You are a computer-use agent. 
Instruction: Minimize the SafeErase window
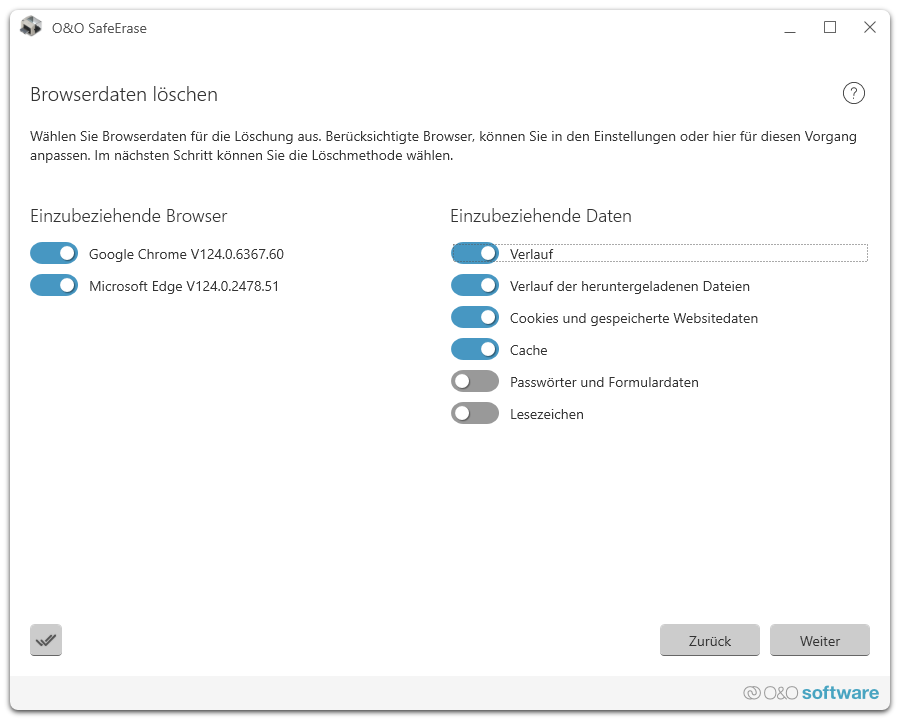(x=790, y=28)
